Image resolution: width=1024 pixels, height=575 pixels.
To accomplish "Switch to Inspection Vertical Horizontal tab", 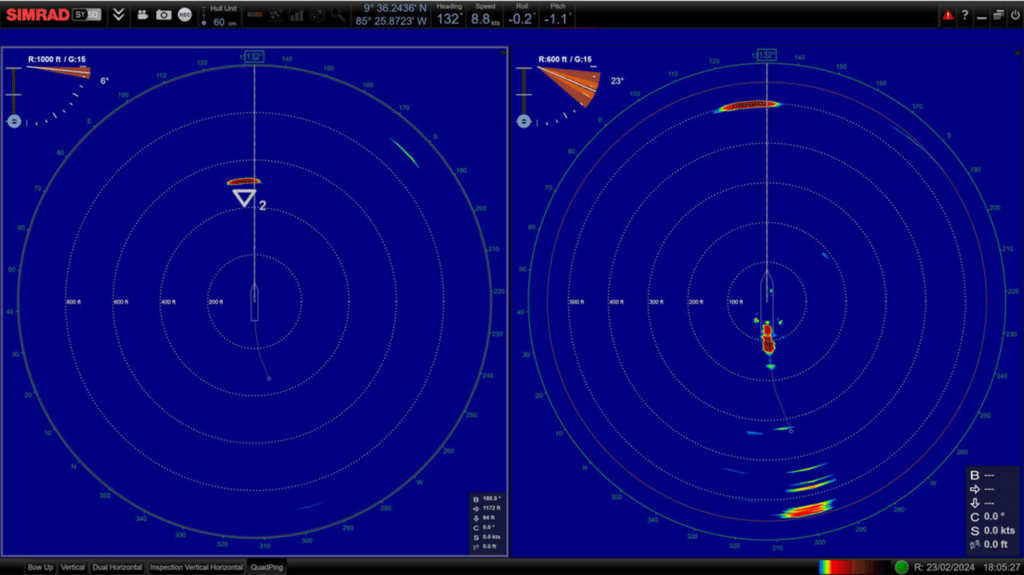I will coord(196,567).
